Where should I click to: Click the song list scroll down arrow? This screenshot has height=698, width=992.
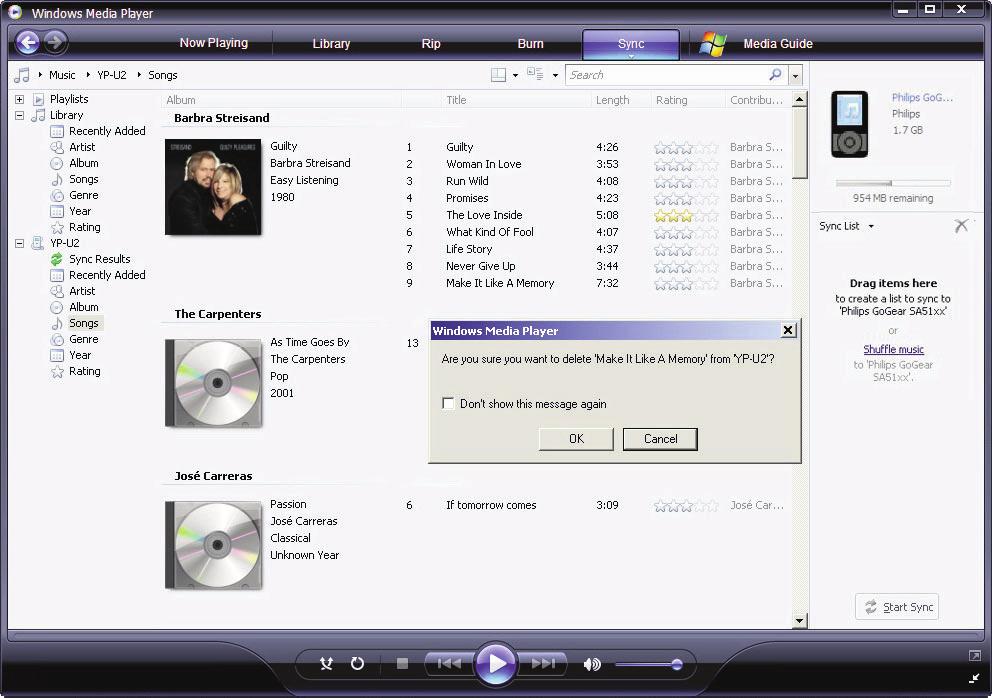tap(800, 620)
